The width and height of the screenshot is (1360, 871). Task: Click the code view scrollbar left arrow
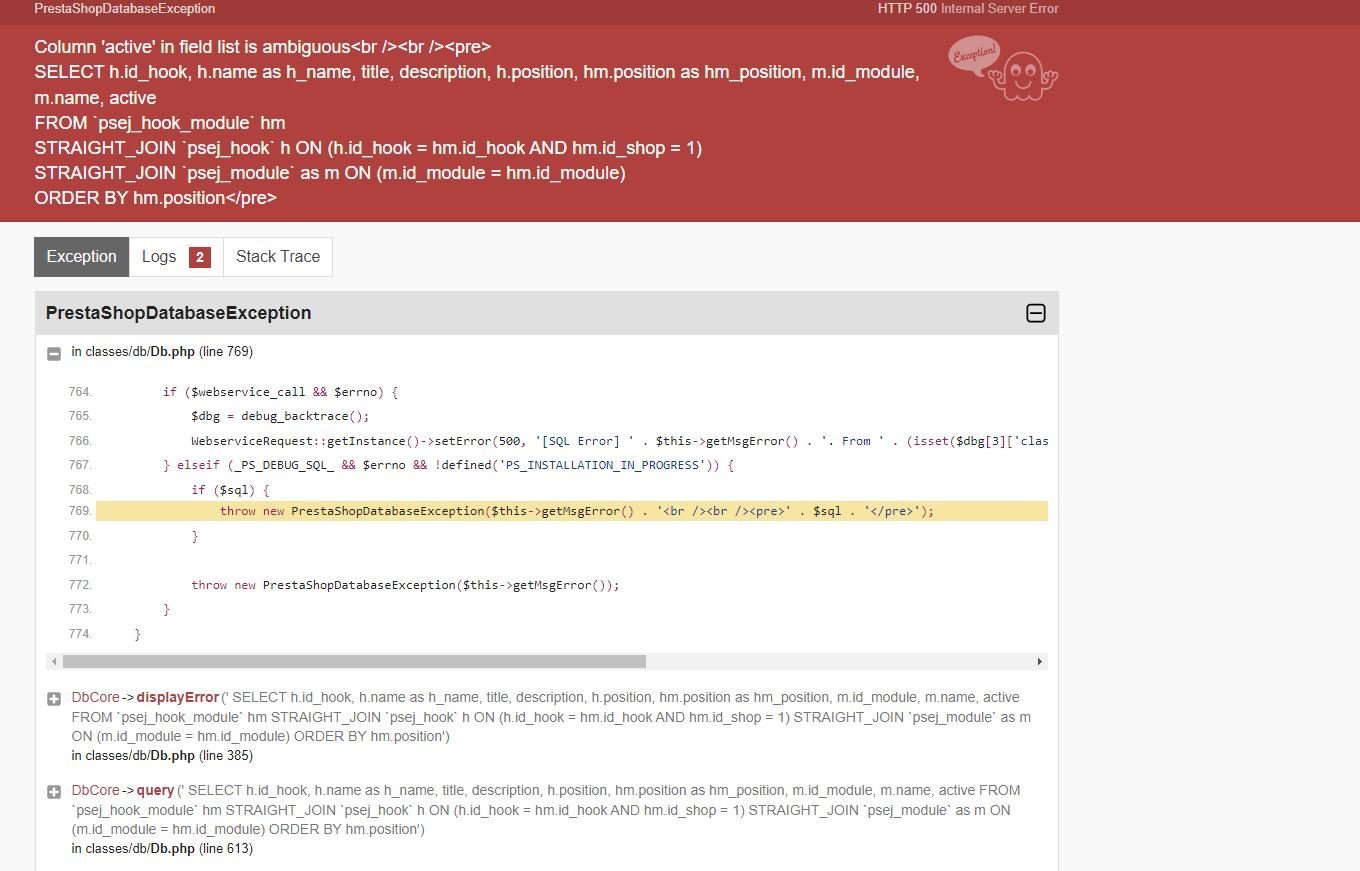53,662
